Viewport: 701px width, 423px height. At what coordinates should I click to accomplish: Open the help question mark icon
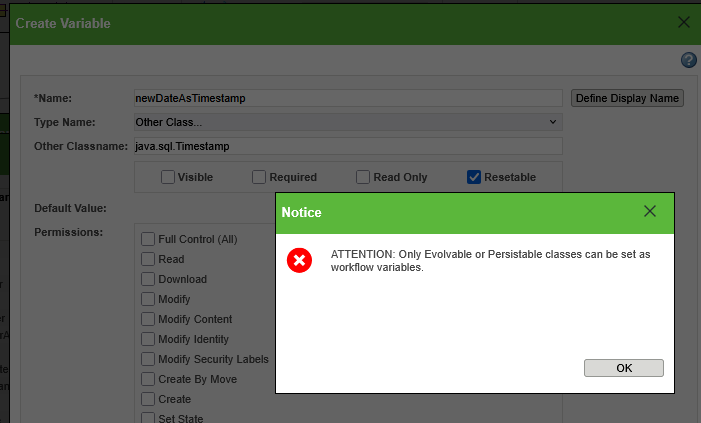coord(688,60)
